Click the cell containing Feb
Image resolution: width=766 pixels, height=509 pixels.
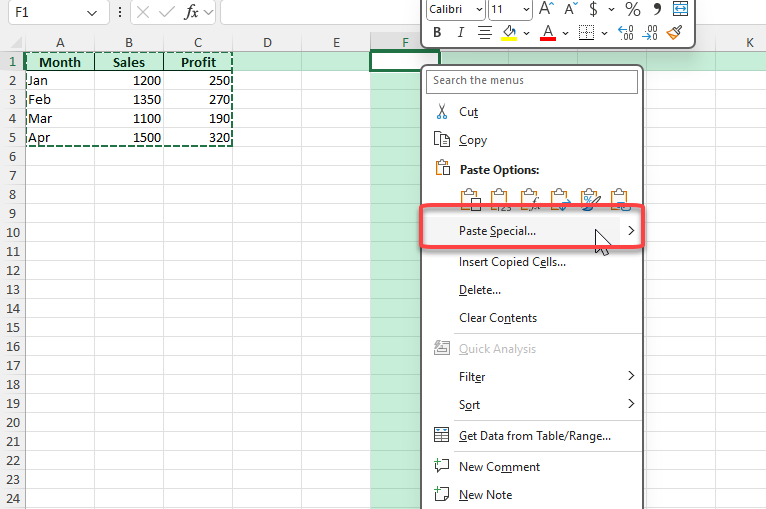tap(60, 100)
